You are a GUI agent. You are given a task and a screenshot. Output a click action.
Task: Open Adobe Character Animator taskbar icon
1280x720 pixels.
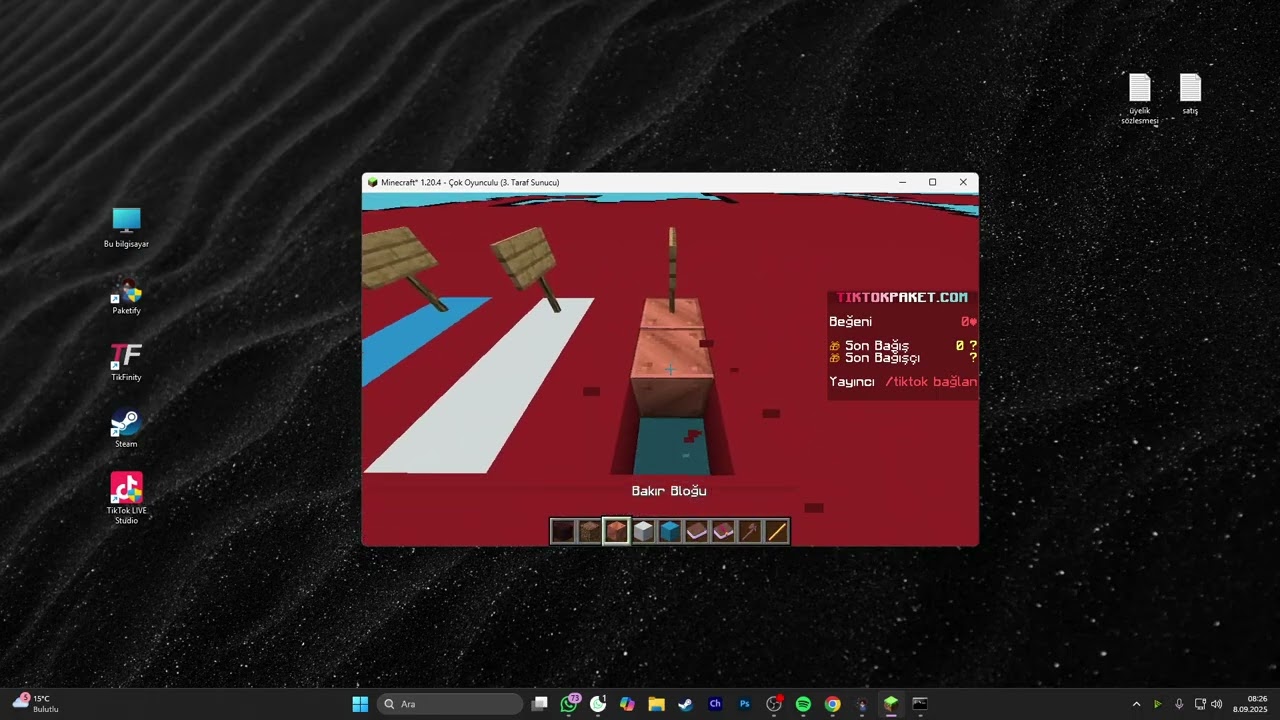pos(715,704)
